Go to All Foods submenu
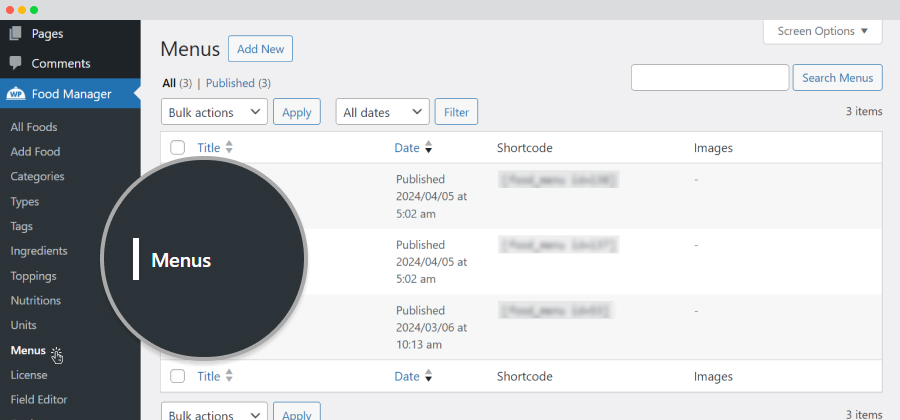This screenshot has height=420, width=900. coord(34,127)
